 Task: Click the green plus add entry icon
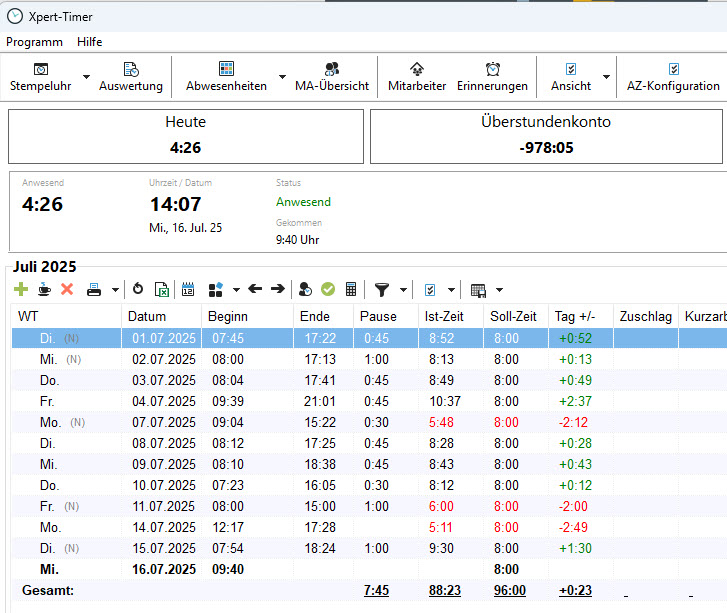point(21,289)
